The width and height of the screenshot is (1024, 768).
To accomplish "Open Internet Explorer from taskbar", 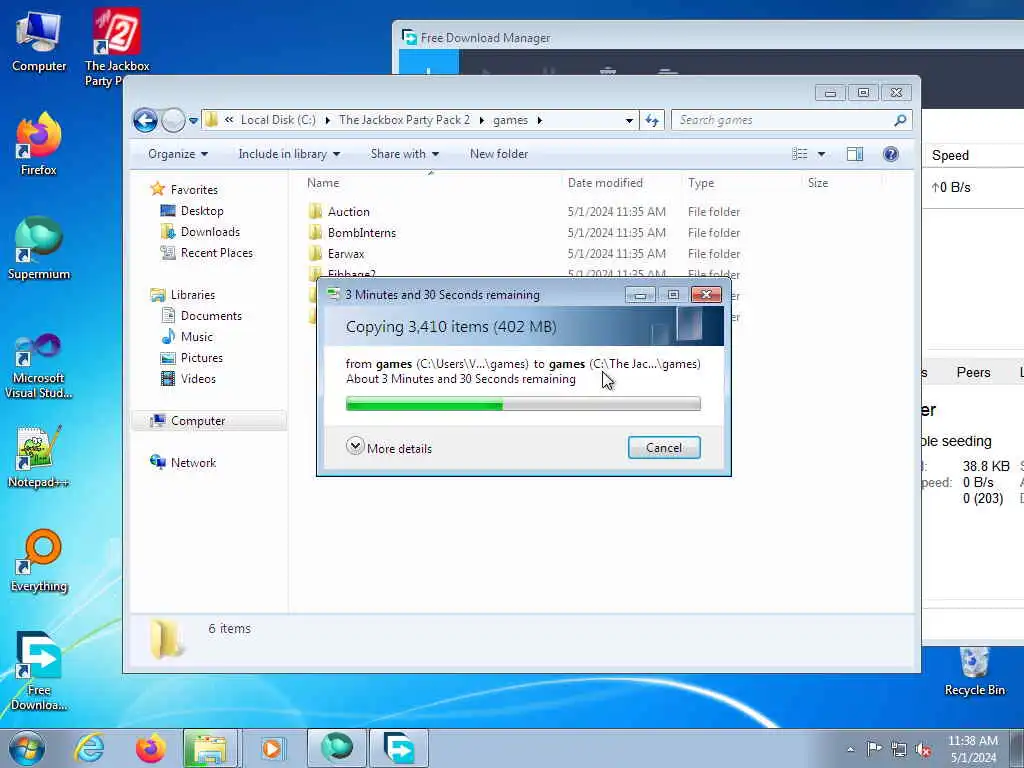I will pos(89,748).
